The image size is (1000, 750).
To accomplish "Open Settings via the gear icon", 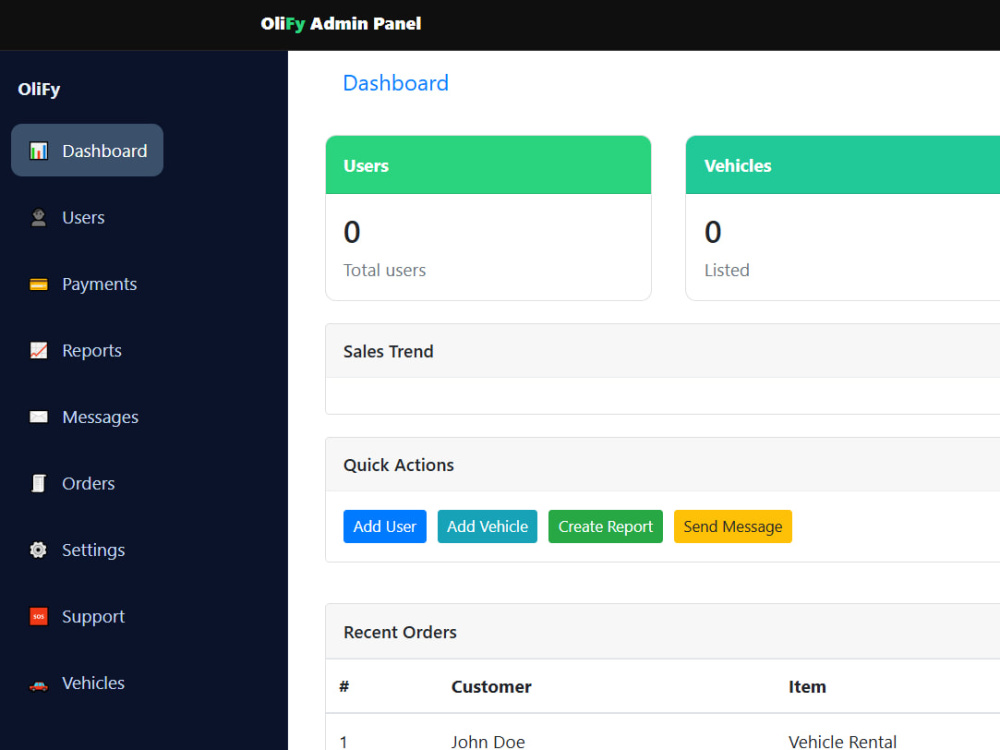I will tap(38, 550).
